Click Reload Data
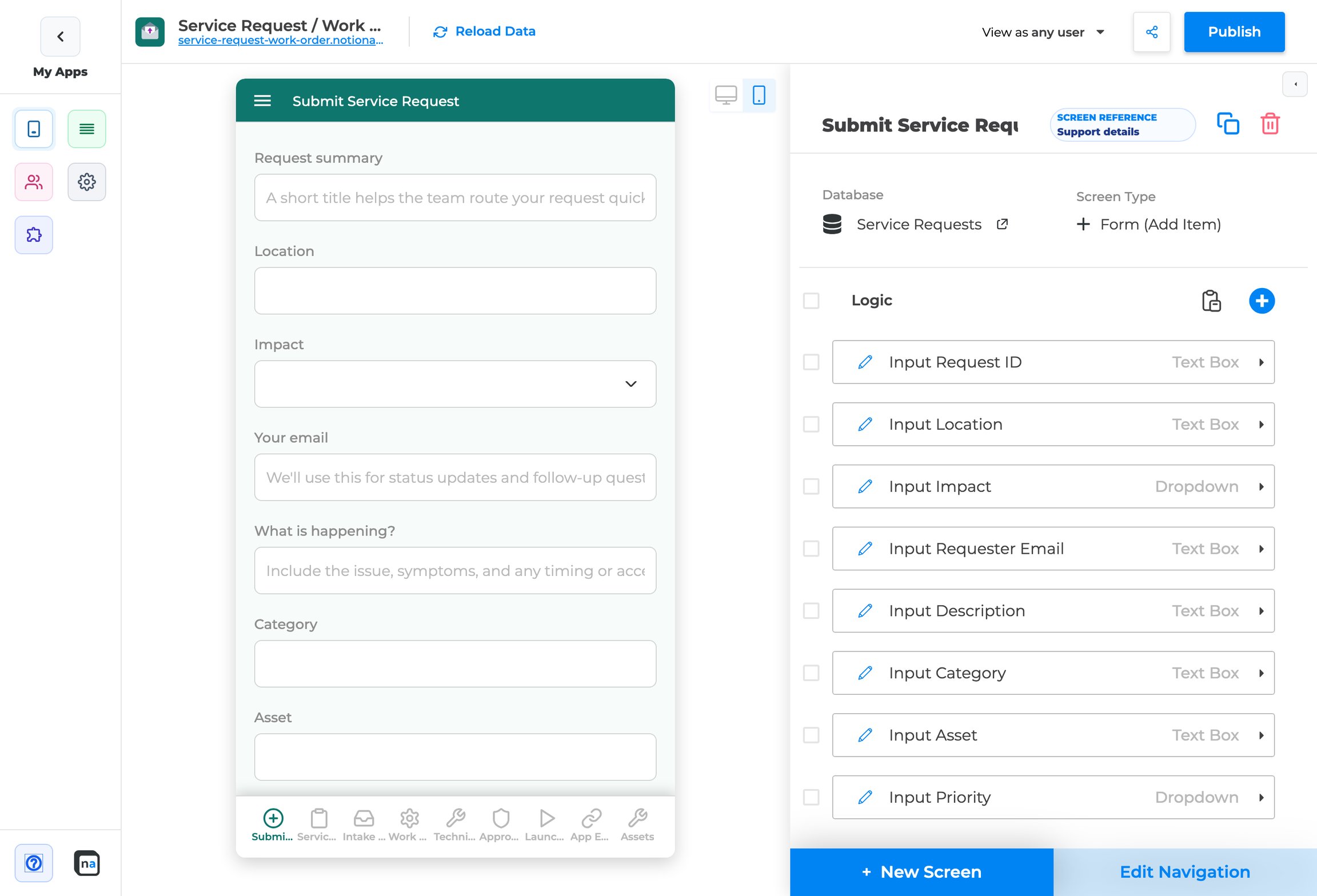The width and height of the screenshot is (1317, 896). (484, 31)
